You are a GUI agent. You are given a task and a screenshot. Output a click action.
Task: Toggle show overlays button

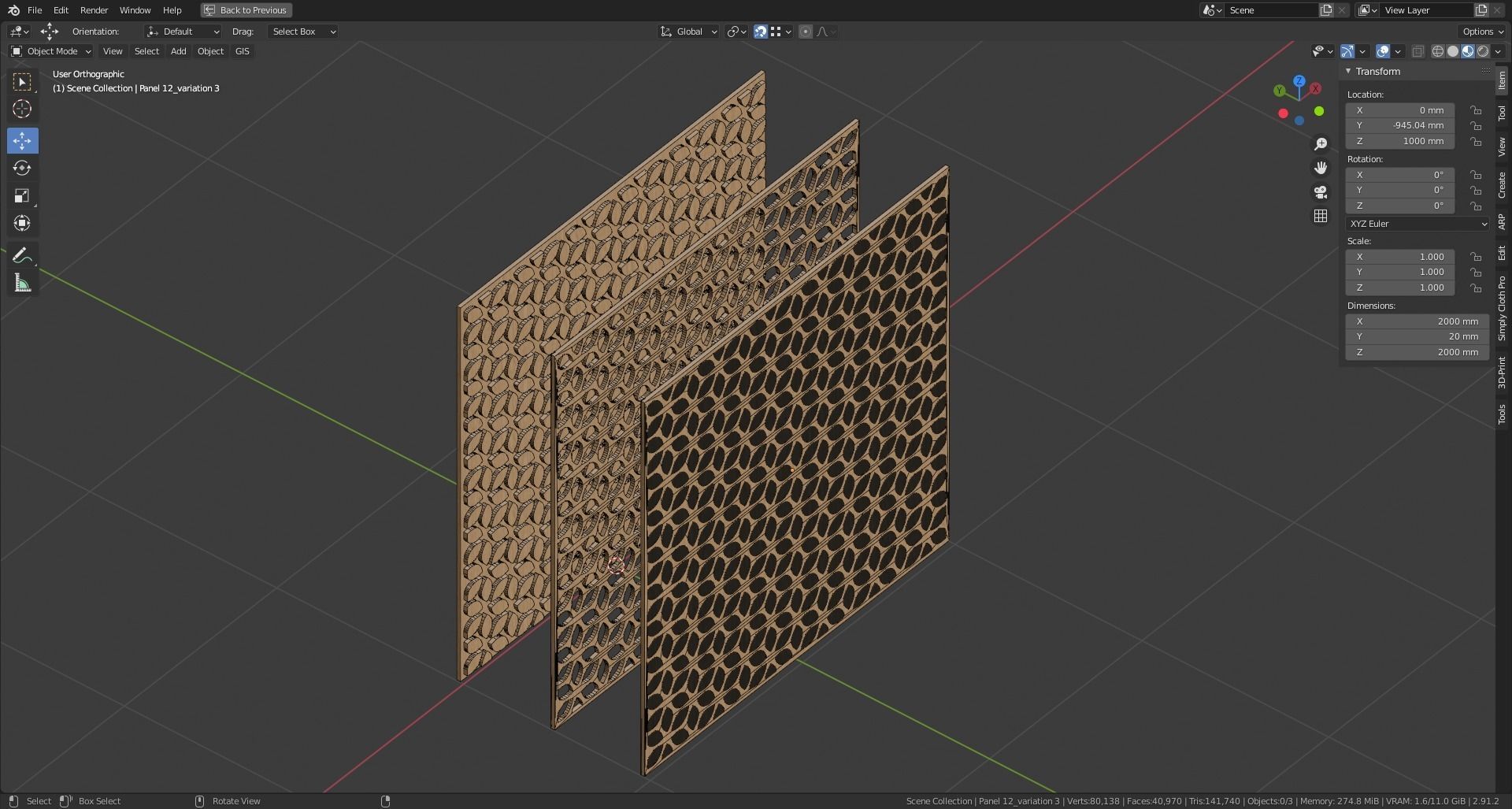pos(1383,51)
